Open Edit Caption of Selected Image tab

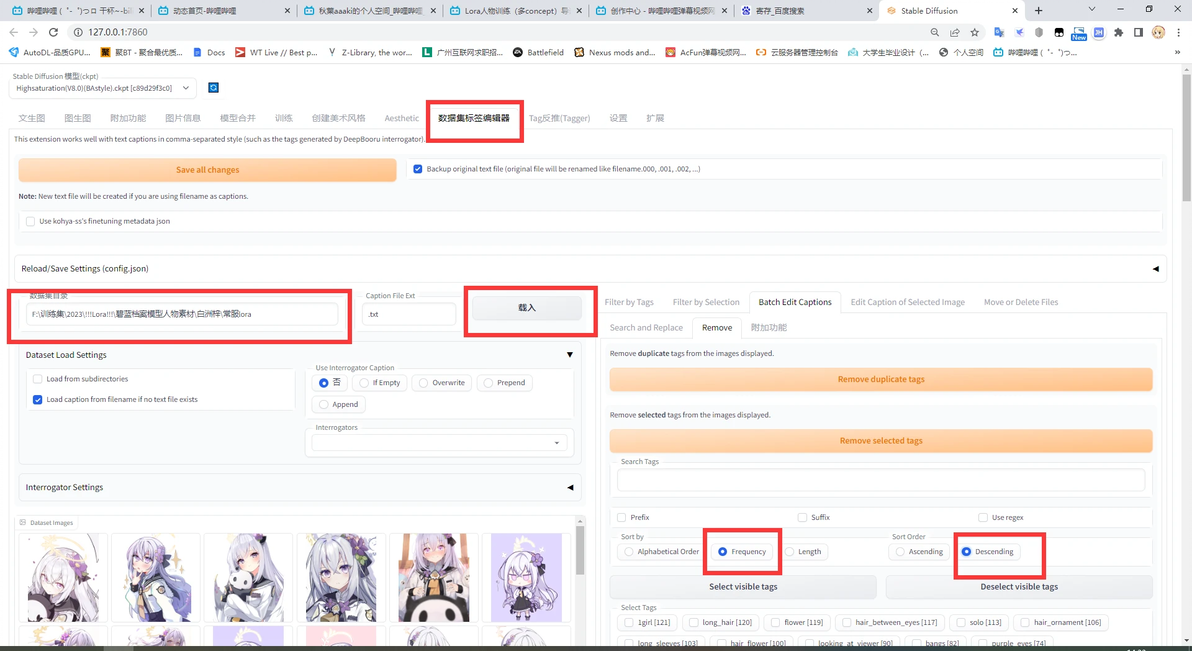click(908, 302)
